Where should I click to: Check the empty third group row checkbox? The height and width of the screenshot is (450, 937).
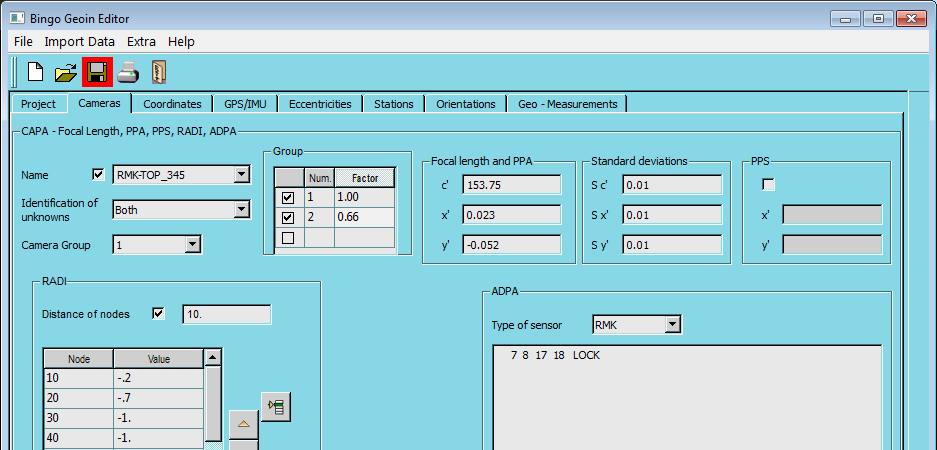pyautogui.click(x=288, y=238)
